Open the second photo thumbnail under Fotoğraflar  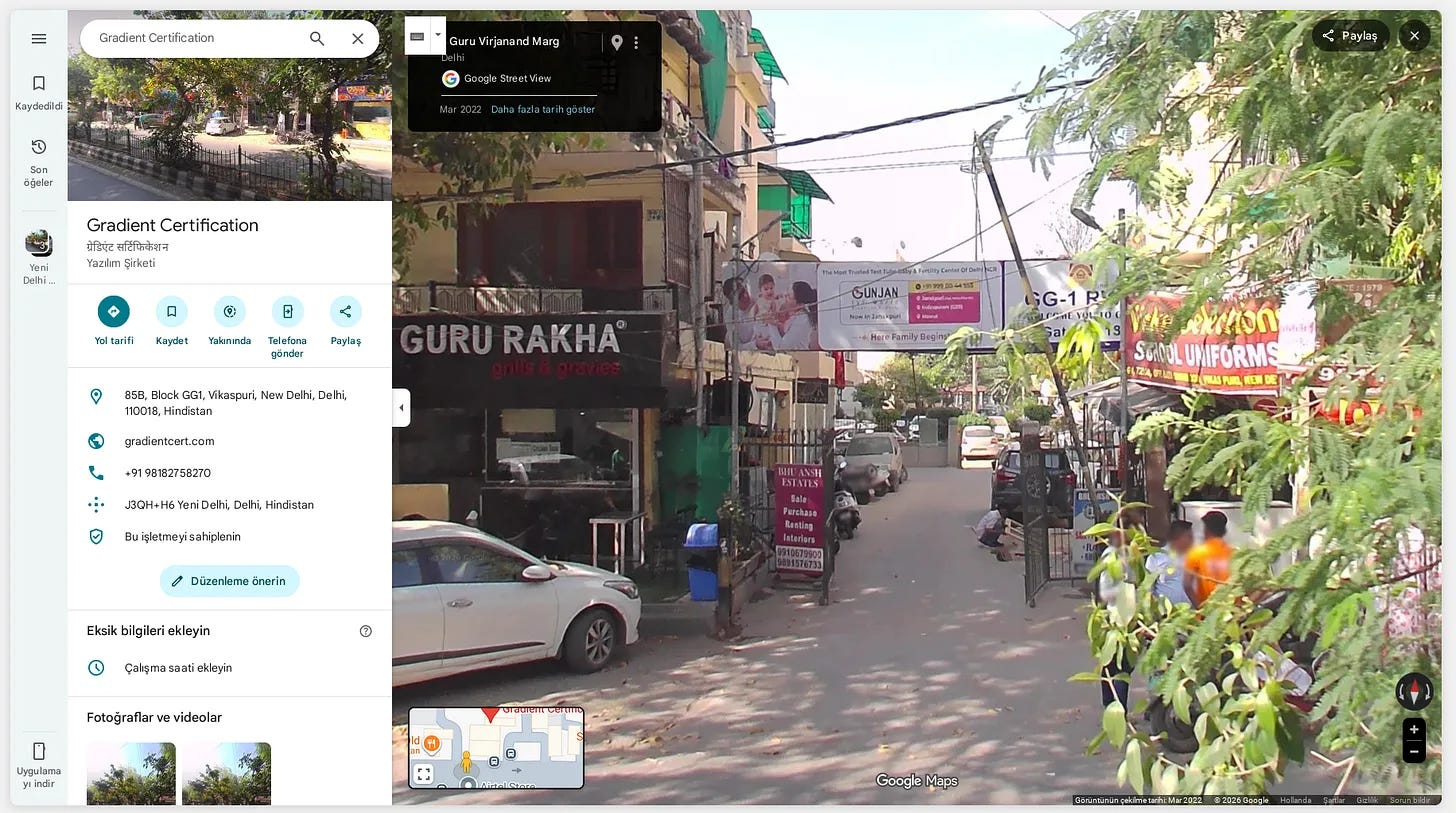click(226, 774)
